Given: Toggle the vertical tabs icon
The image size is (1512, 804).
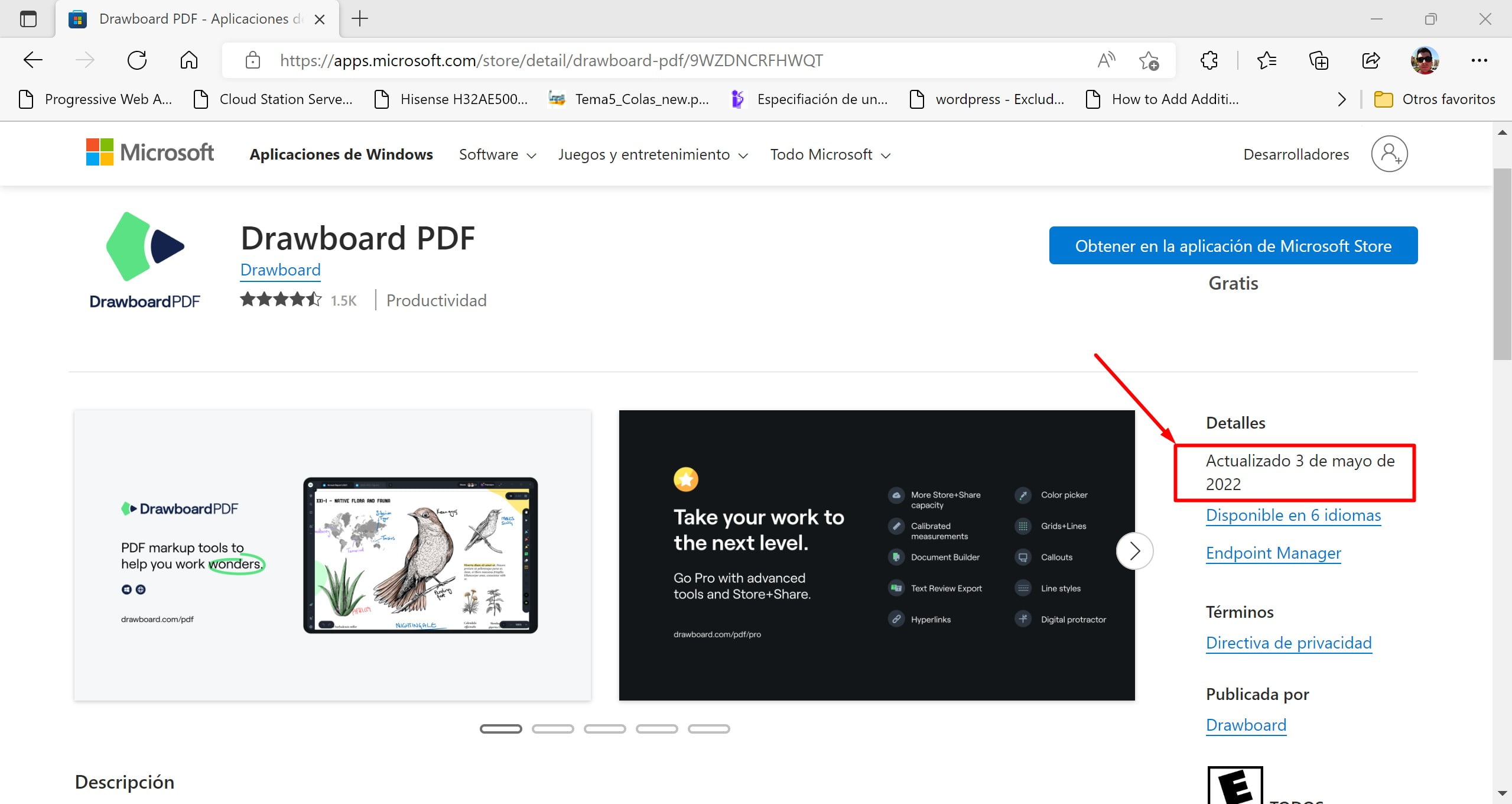Looking at the screenshot, I should pyautogui.click(x=28, y=19).
